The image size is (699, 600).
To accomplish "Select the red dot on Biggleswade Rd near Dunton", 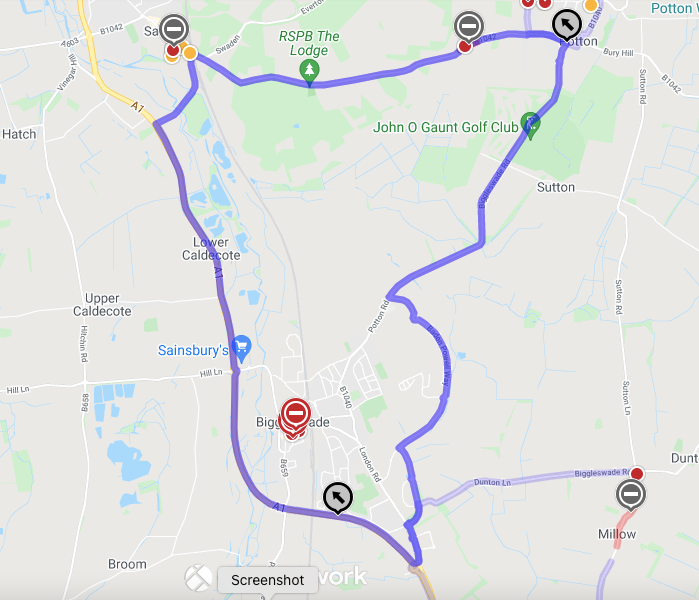I will point(637,473).
